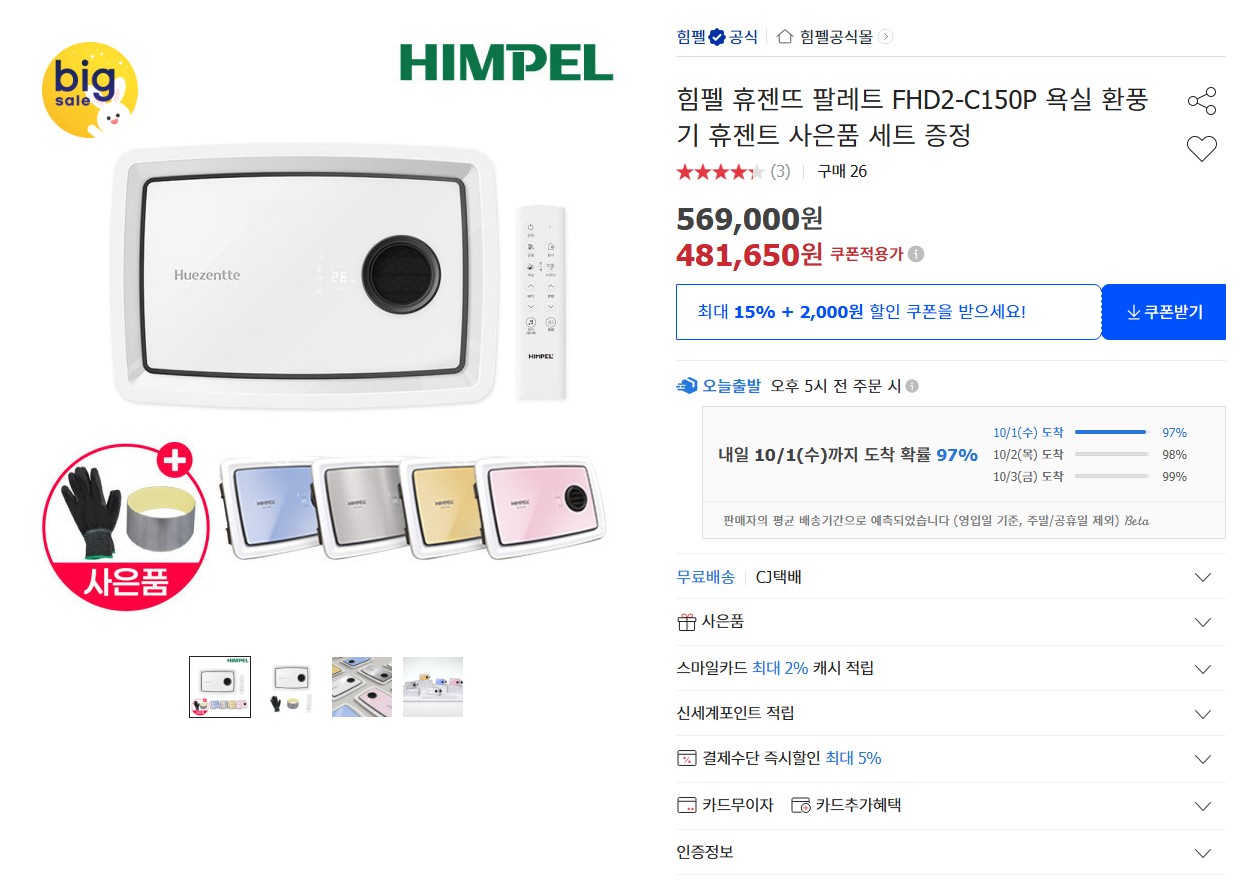The image size is (1248, 881).
Task: Click info icon next to 오후 5시 전 주문 시
Action: coord(912,386)
